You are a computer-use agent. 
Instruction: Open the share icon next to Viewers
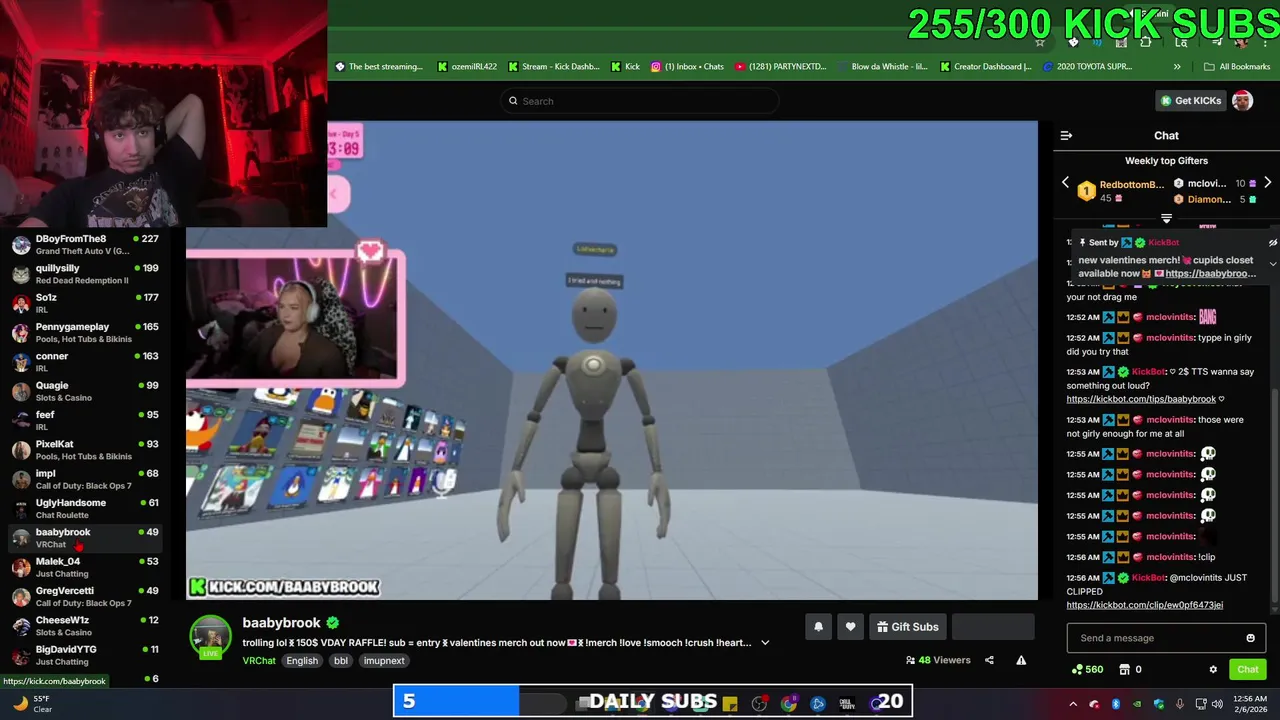tap(989, 660)
